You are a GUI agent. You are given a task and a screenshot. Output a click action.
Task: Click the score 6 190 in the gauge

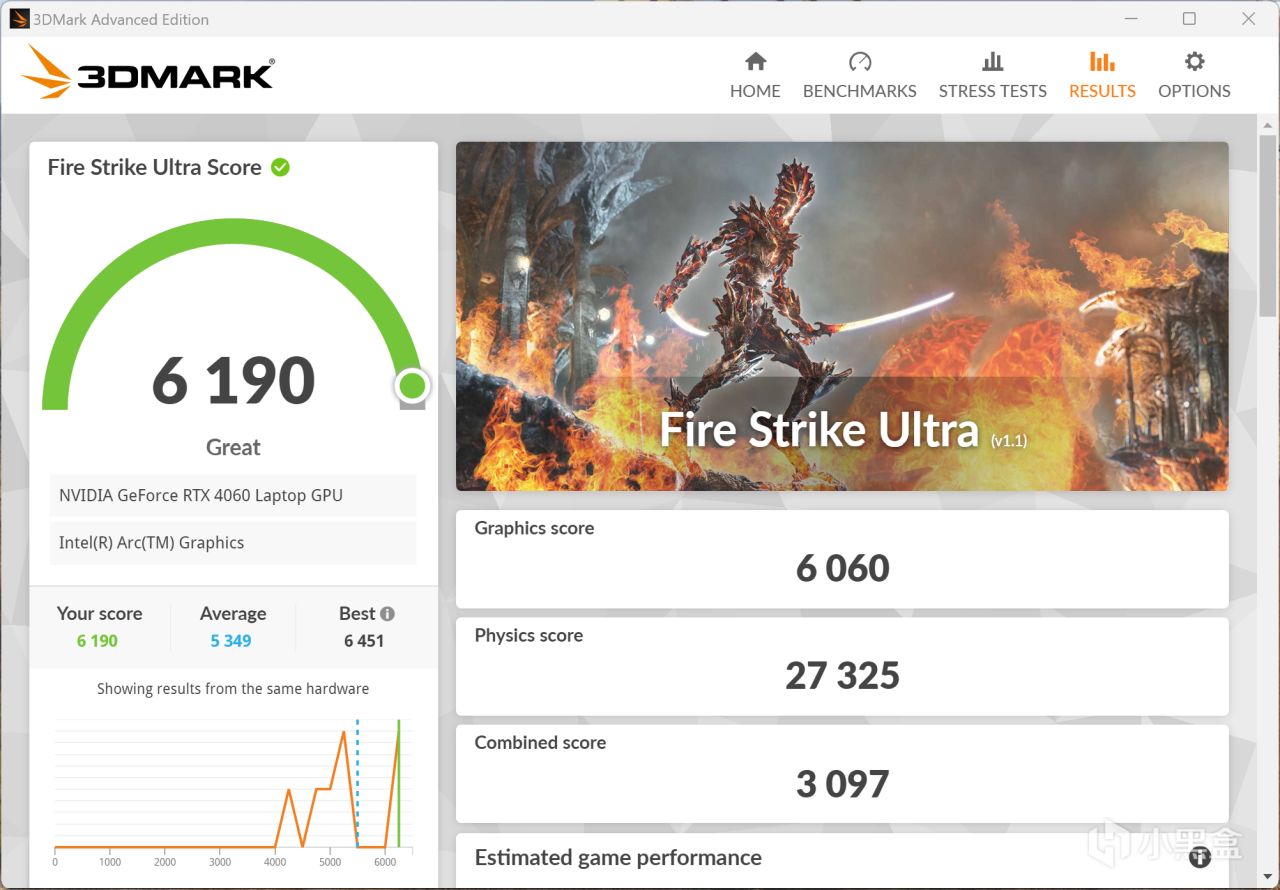coord(233,380)
